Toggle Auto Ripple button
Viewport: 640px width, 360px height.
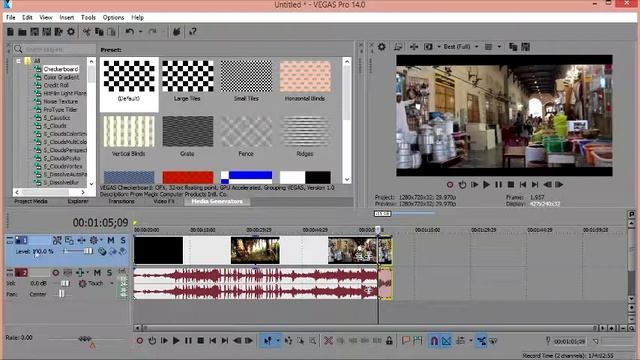pos(460,340)
